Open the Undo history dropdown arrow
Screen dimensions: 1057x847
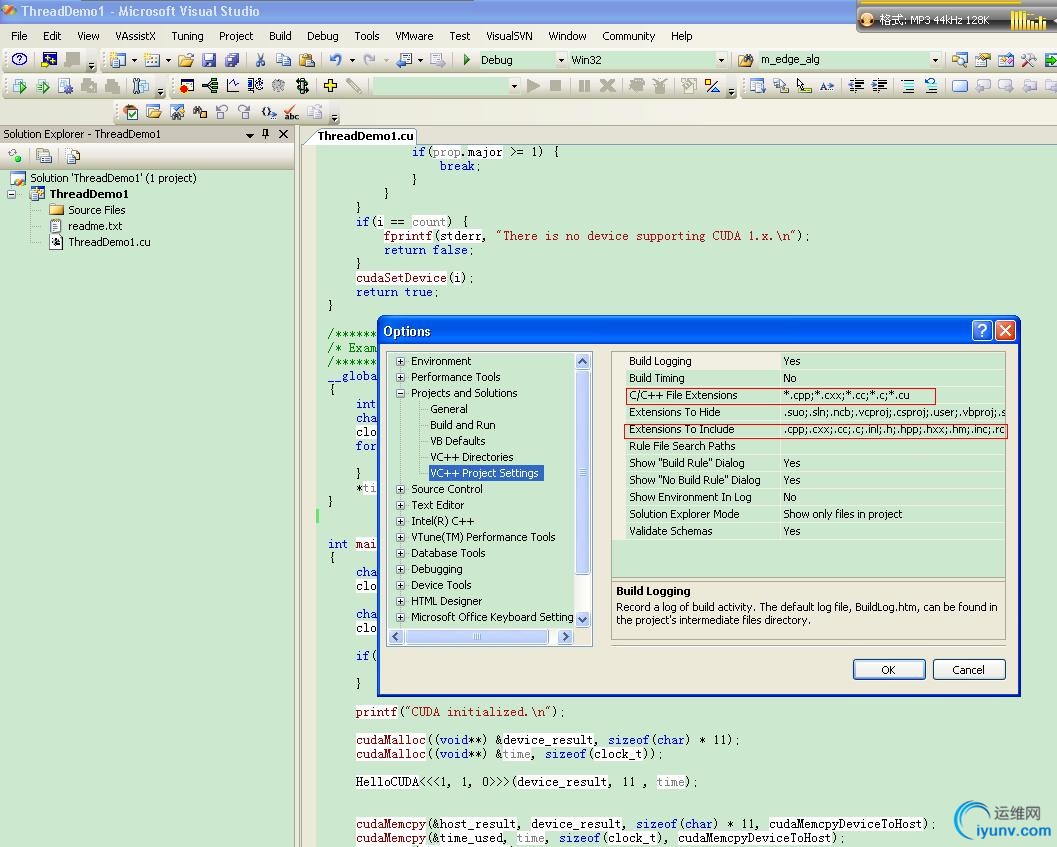point(352,60)
